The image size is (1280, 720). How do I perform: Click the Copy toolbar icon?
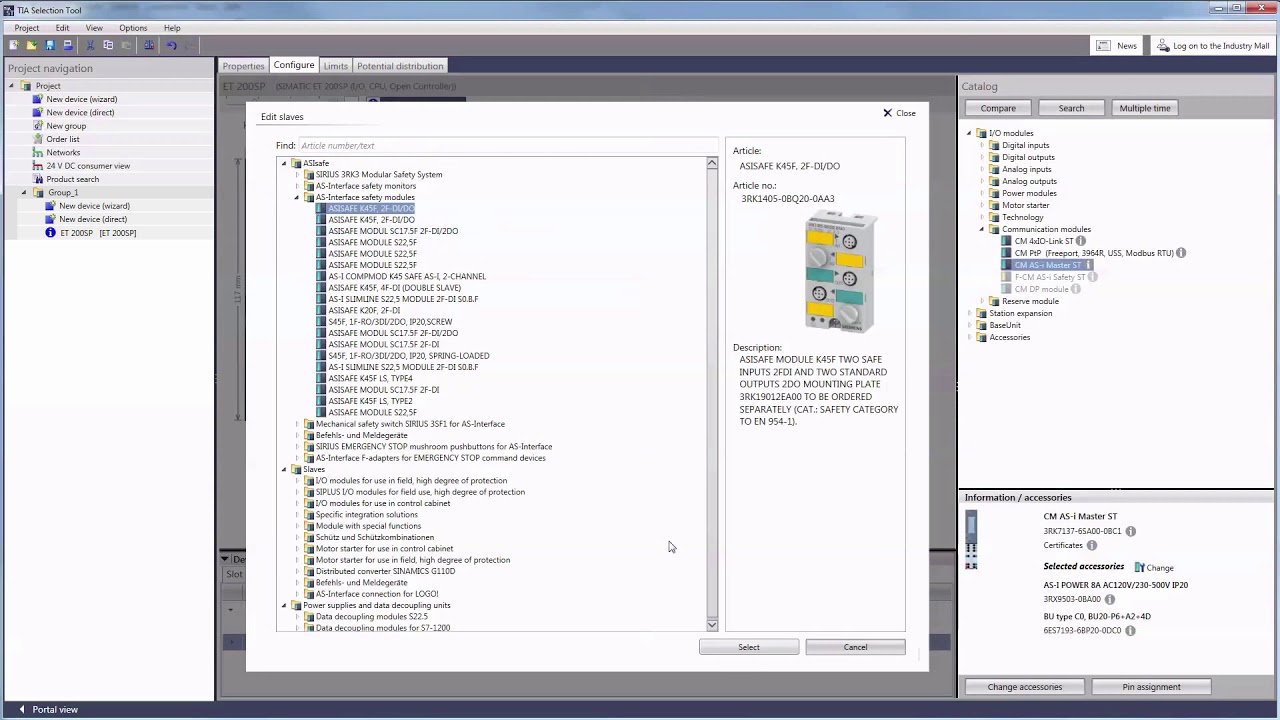108,45
